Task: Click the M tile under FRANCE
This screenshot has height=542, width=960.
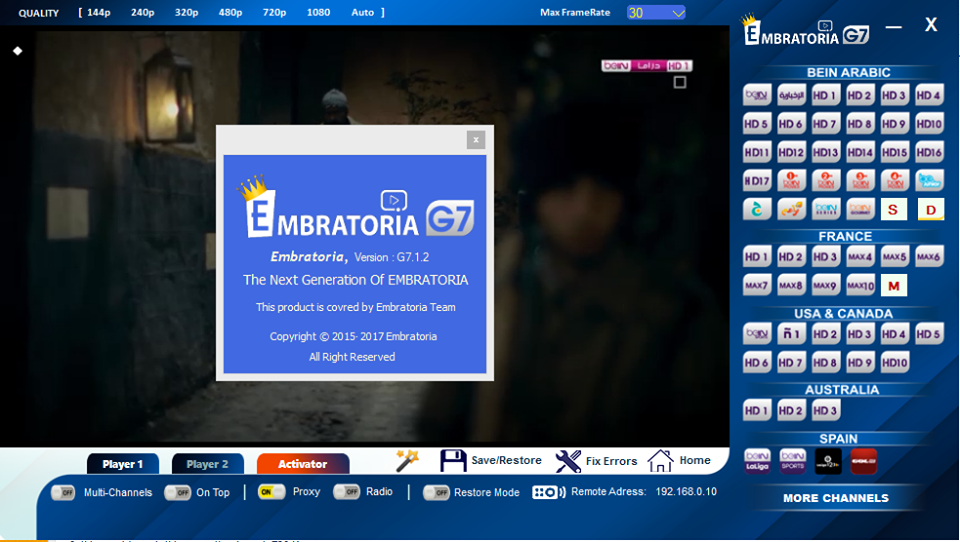Action: tap(894, 285)
